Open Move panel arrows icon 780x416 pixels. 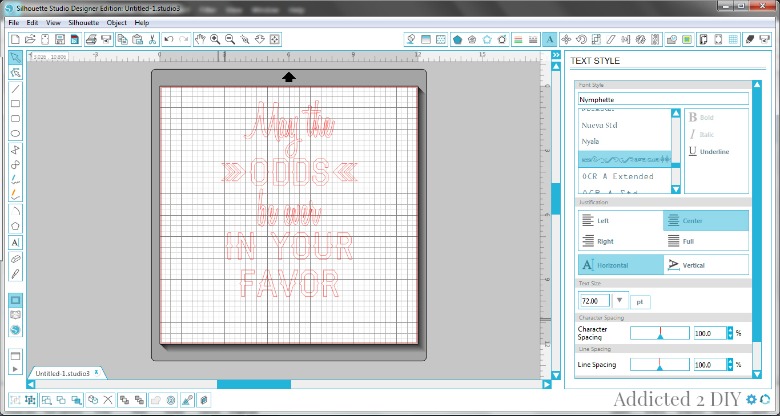566,40
